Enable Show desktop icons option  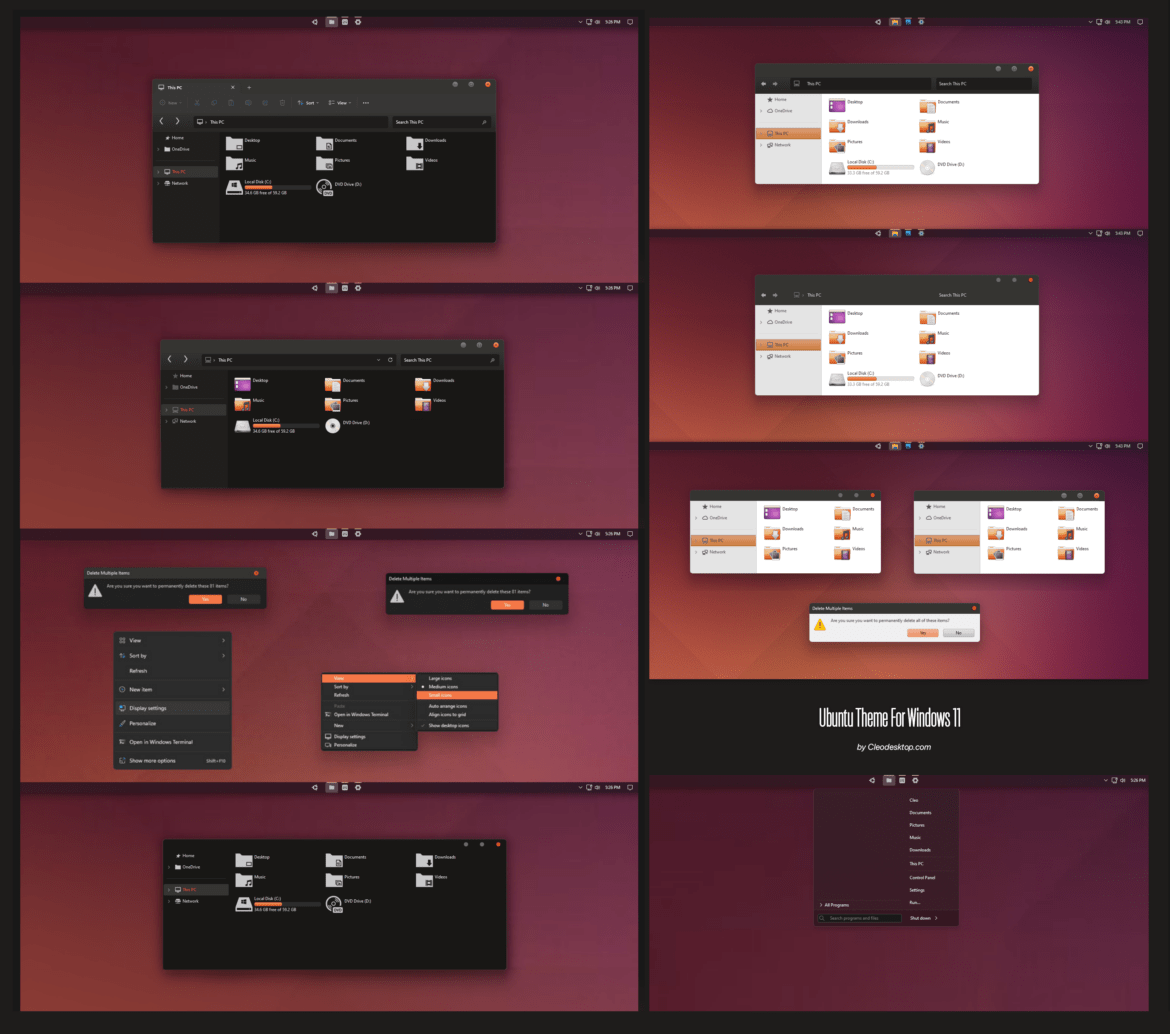point(448,725)
